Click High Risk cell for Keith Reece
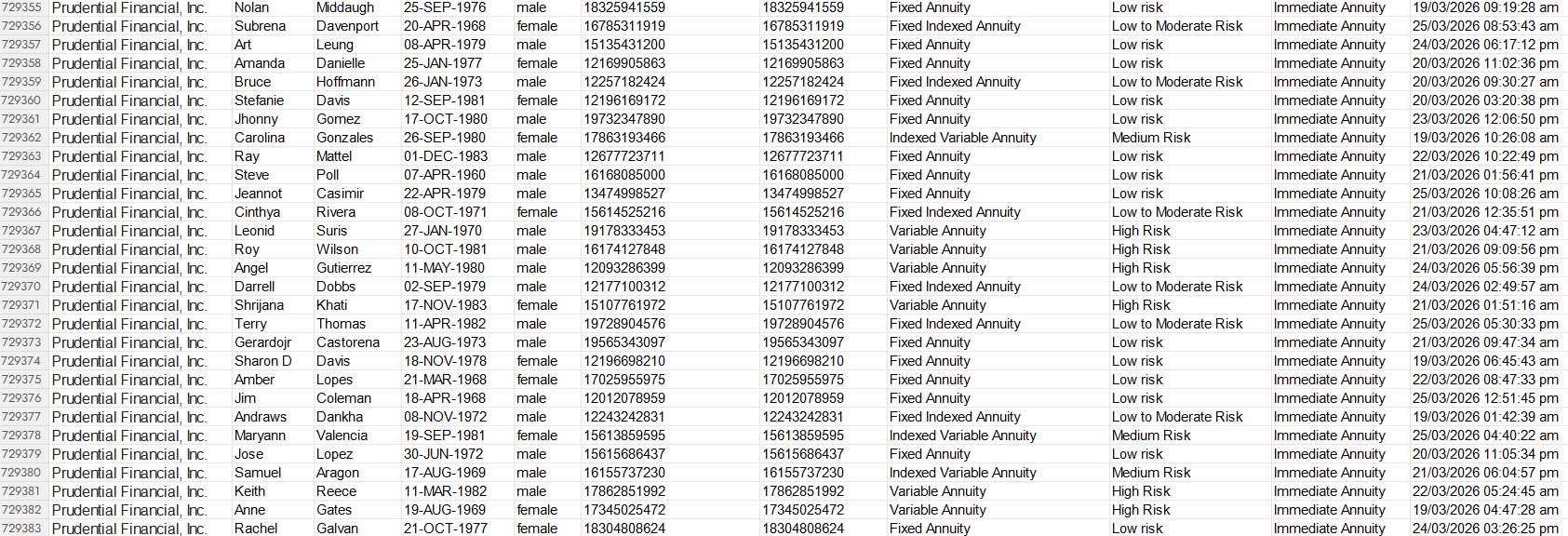 click(x=1141, y=491)
